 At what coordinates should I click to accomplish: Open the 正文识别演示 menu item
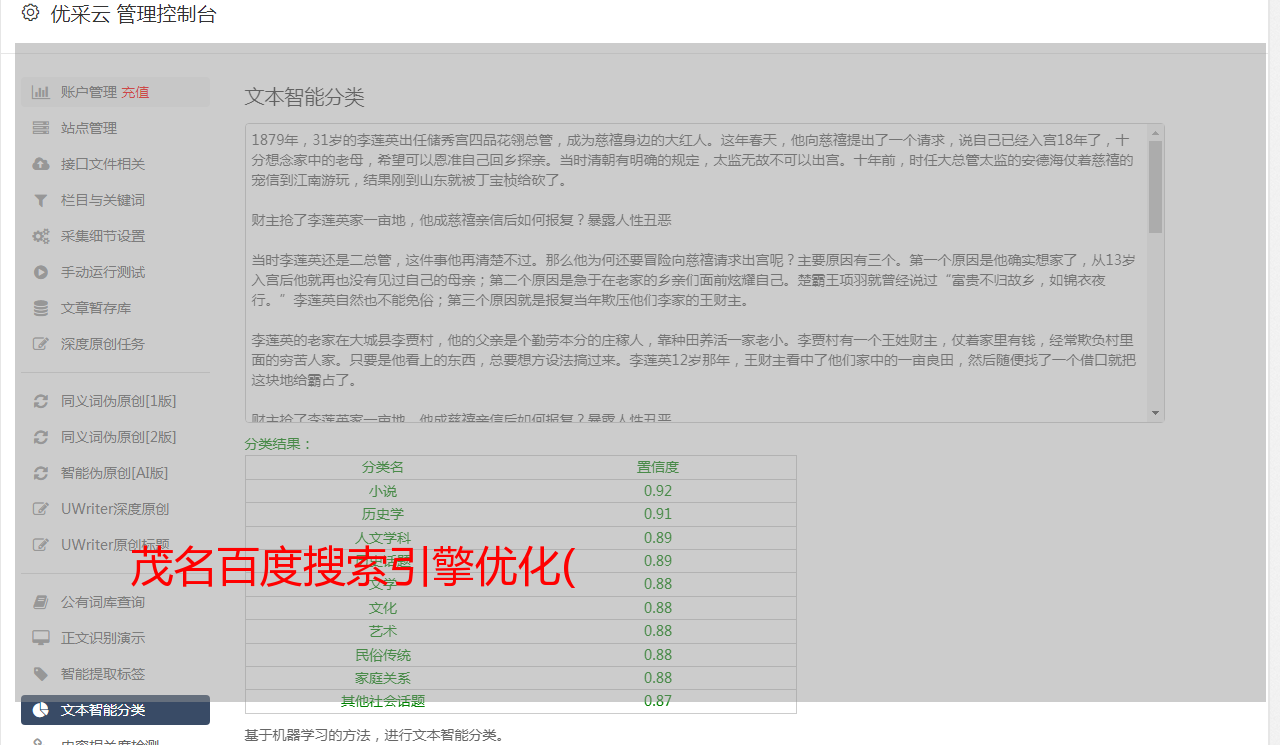pos(115,638)
